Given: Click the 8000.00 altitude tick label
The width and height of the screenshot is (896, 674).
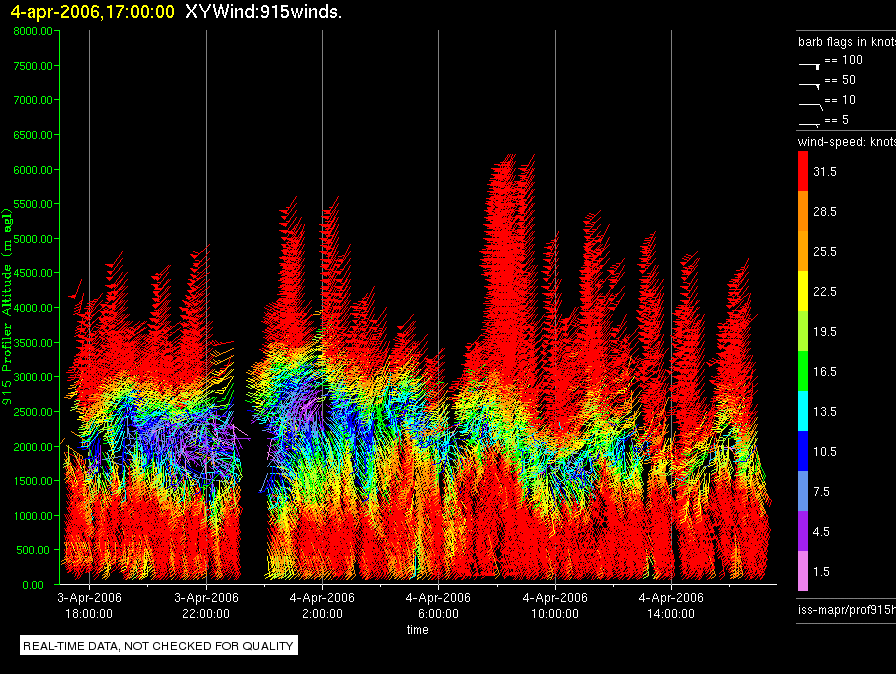Looking at the screenshot, I should click(33, 31).
